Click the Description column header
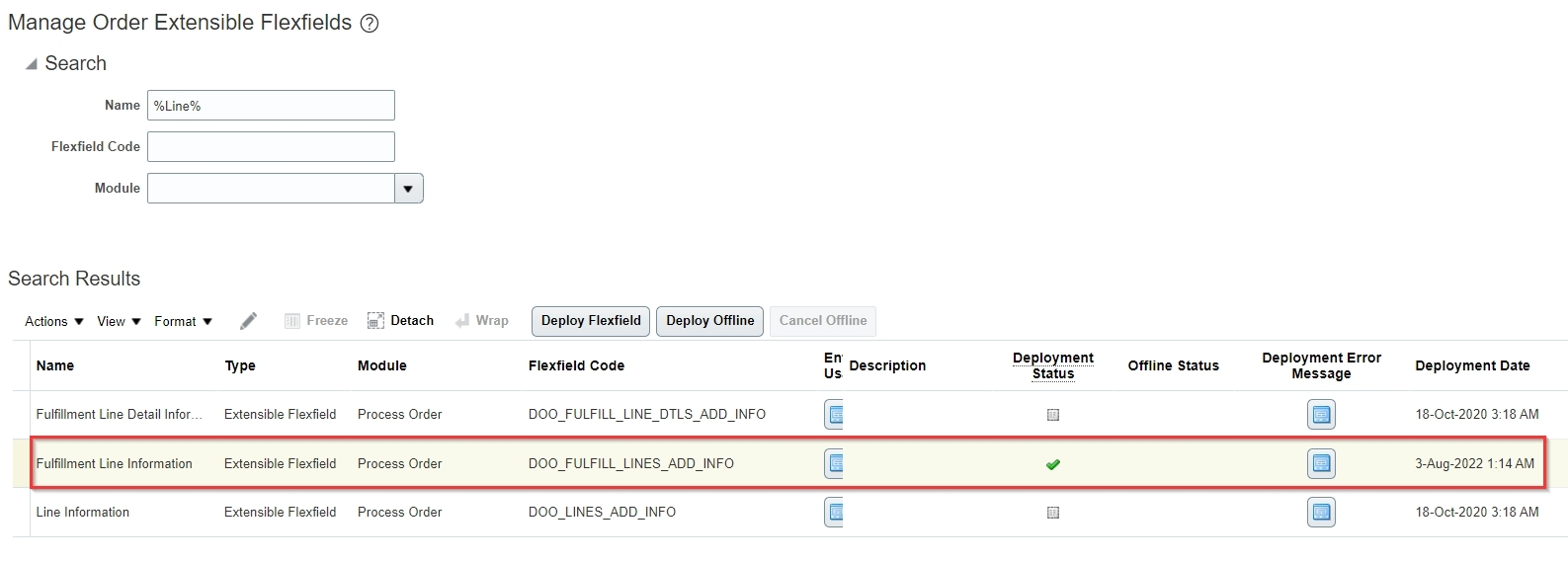The width and height of the screenshot is (1568, 563). pos(887,366)
